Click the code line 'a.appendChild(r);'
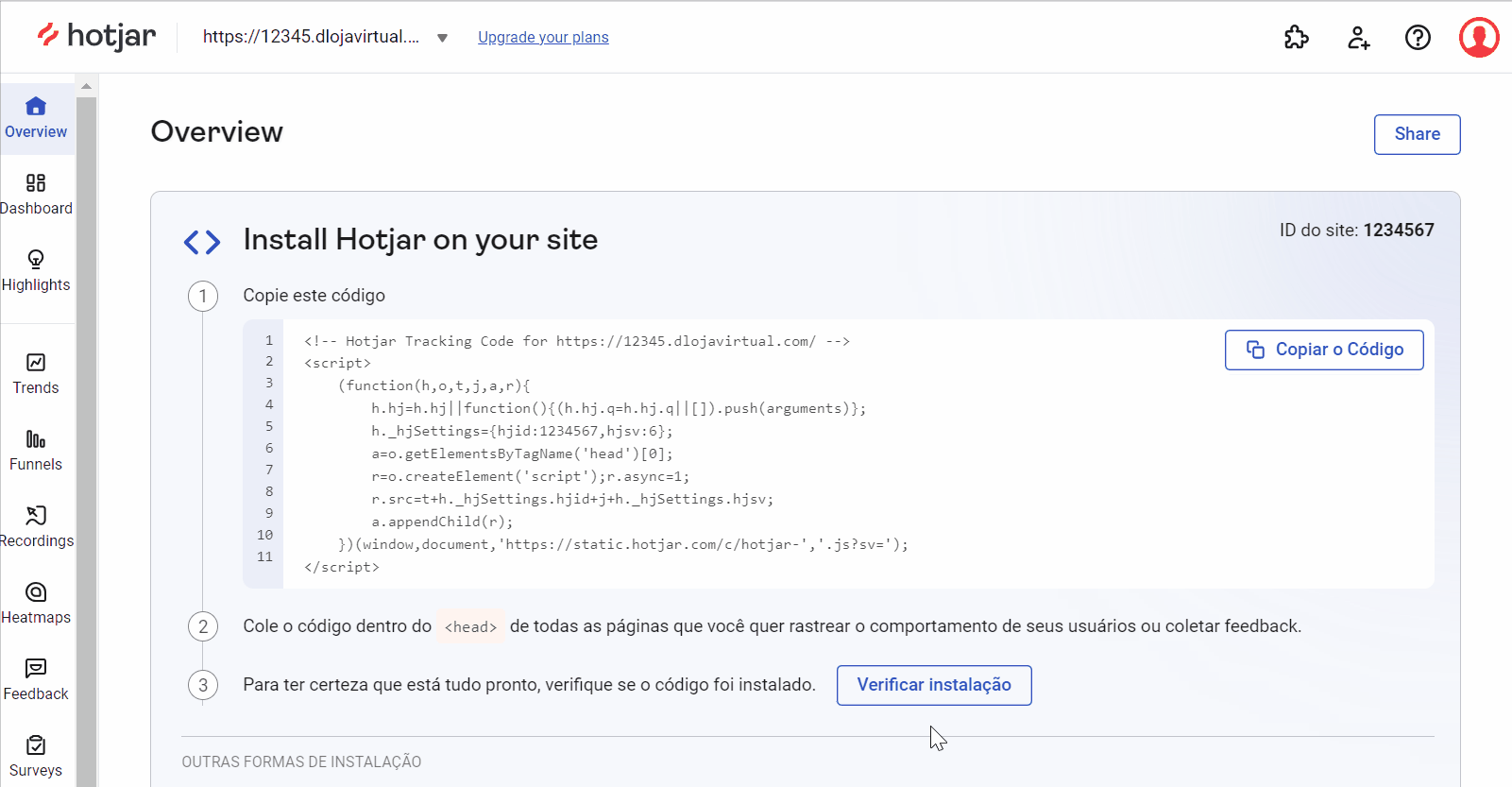This screenshot has height=787, width=1512. pos(442,522)
